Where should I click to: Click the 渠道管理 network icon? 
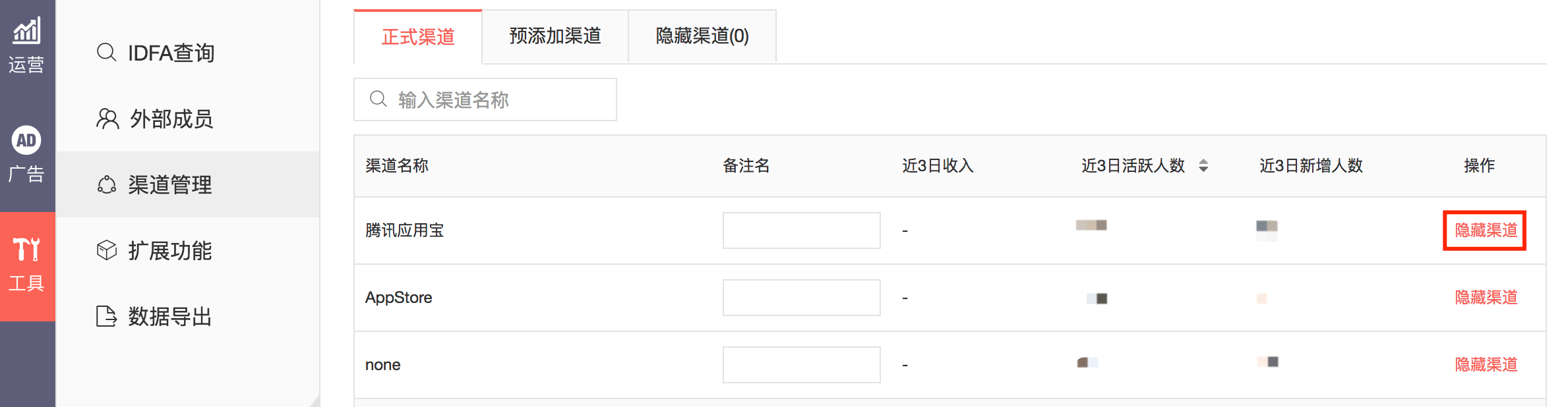pos(106,185)
